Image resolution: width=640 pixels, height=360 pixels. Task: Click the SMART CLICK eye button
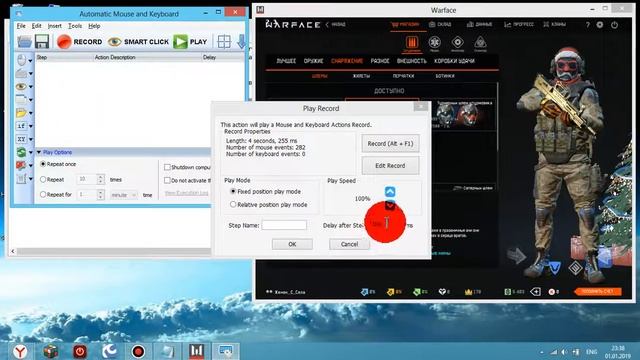click(x=138, y=42)
